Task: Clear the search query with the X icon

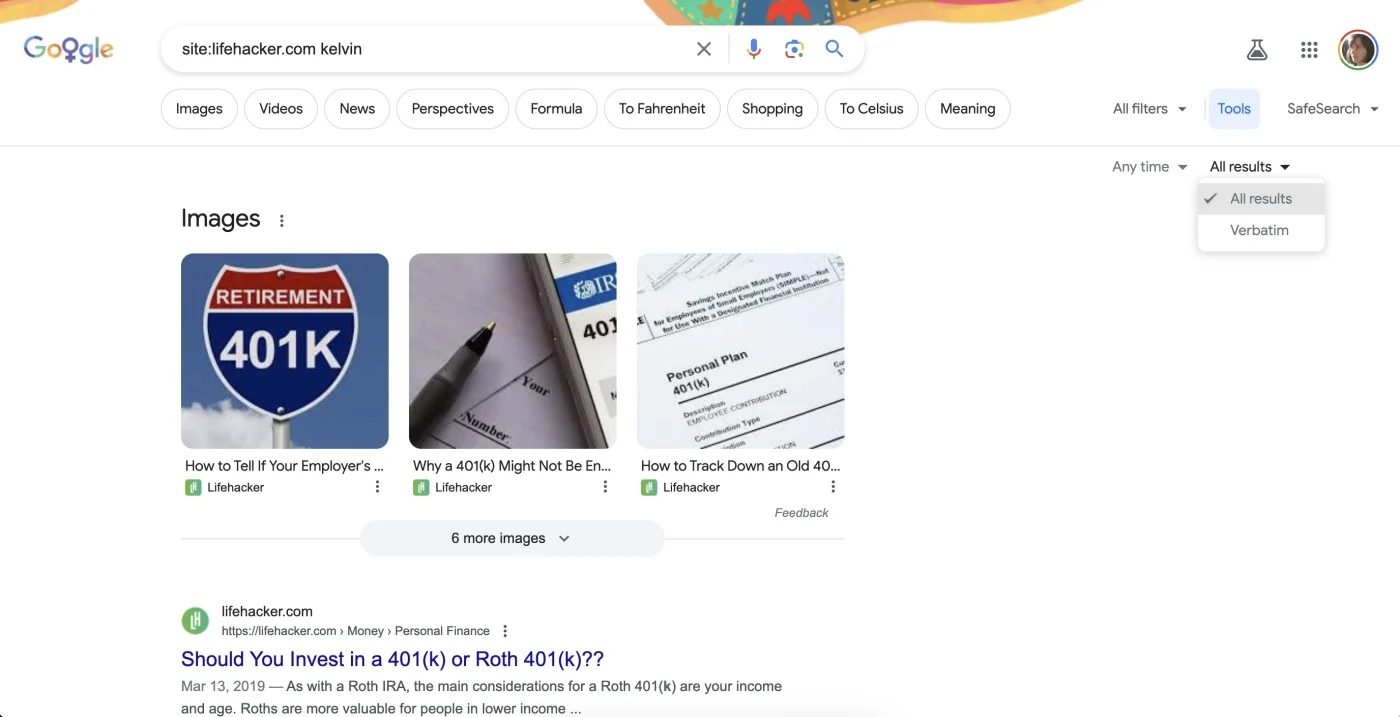Action: tap(703, 48)
